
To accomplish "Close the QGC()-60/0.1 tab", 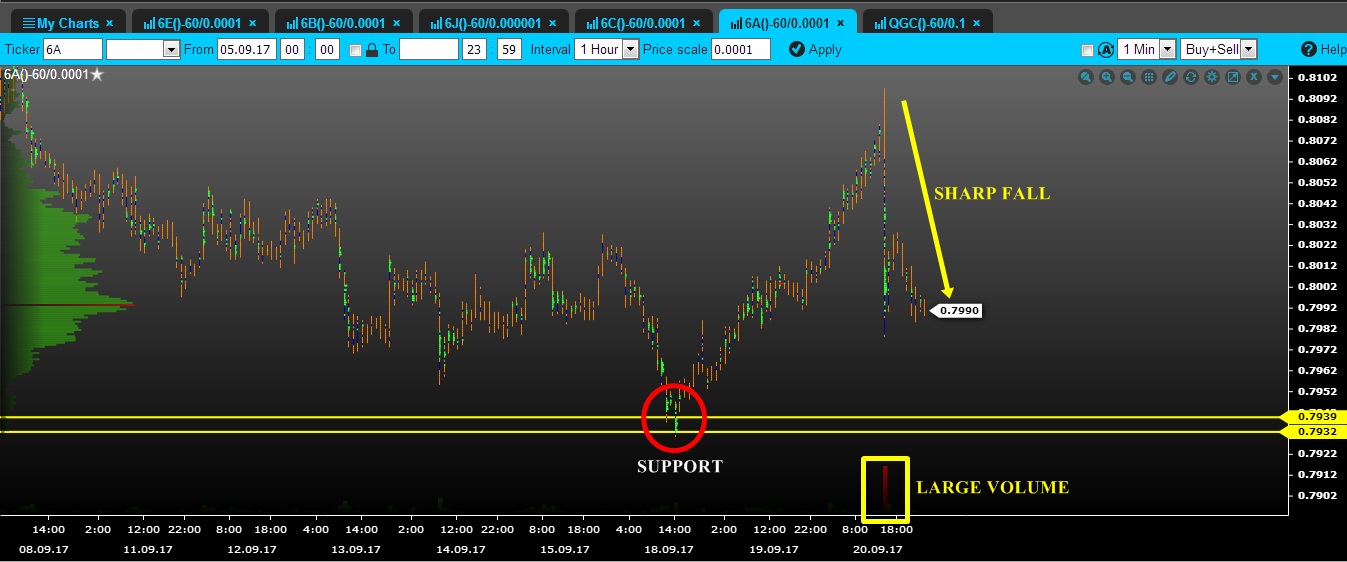I will click(975, 23).
